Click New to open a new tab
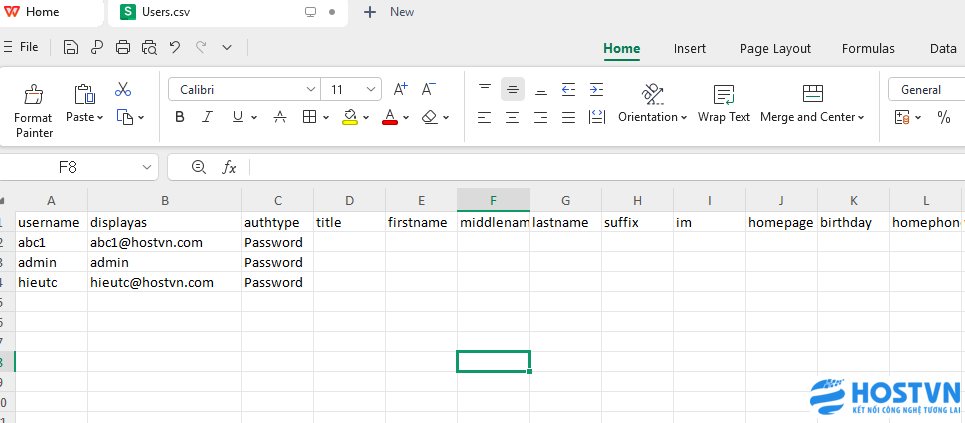The width and height of the screenshot is (965, 423). [x=389, y=12]
